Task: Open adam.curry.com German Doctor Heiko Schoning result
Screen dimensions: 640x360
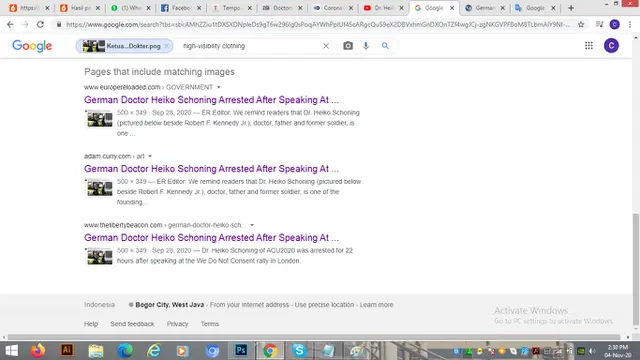Action: click(211, 169)
